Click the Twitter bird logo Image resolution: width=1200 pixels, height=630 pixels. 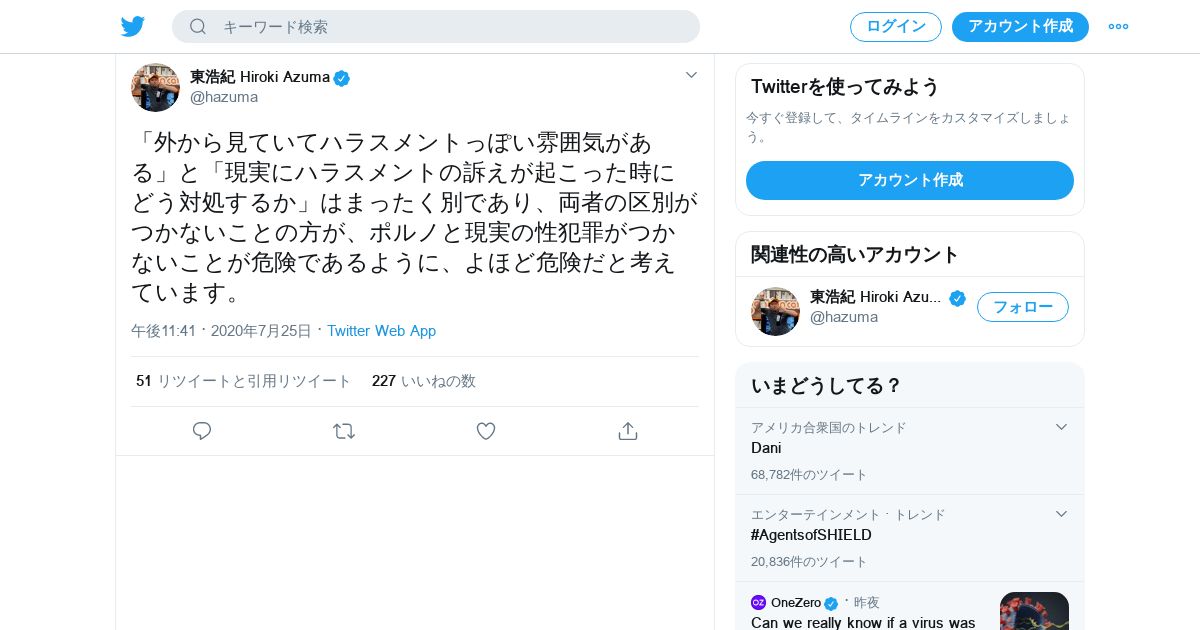[x=133, y=27]
